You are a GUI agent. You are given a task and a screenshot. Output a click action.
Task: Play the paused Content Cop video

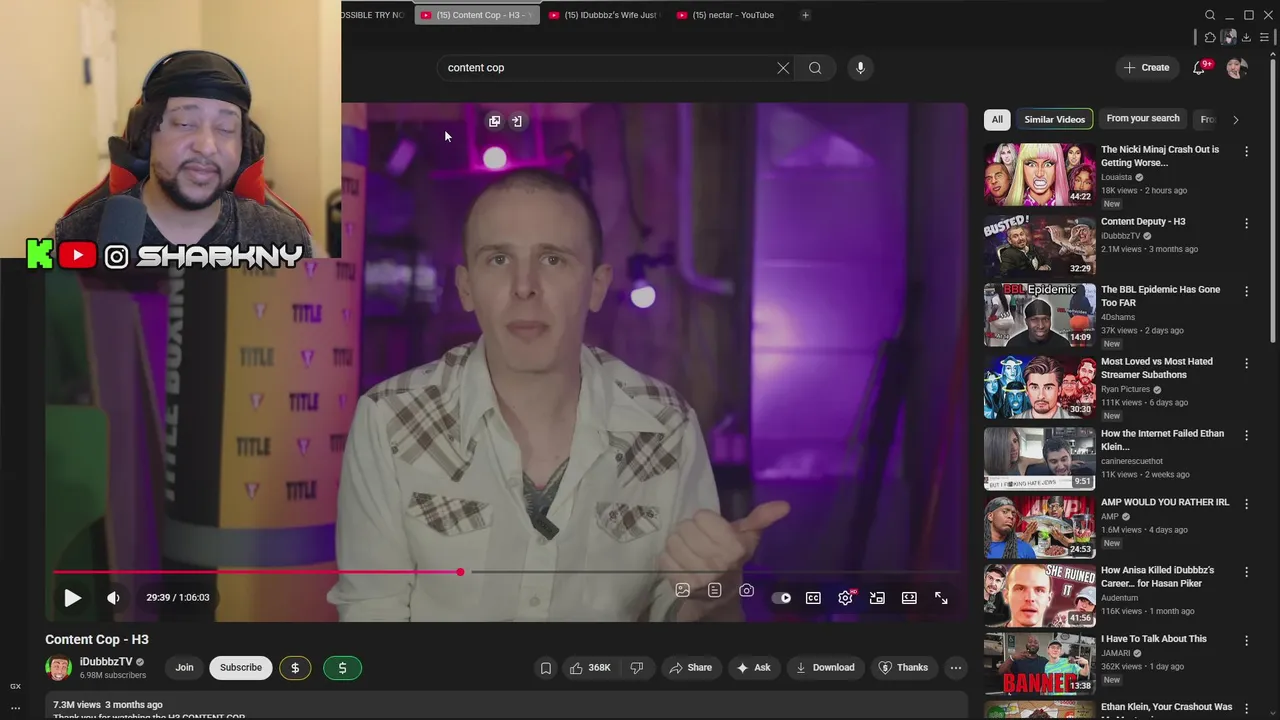(72, 598)
